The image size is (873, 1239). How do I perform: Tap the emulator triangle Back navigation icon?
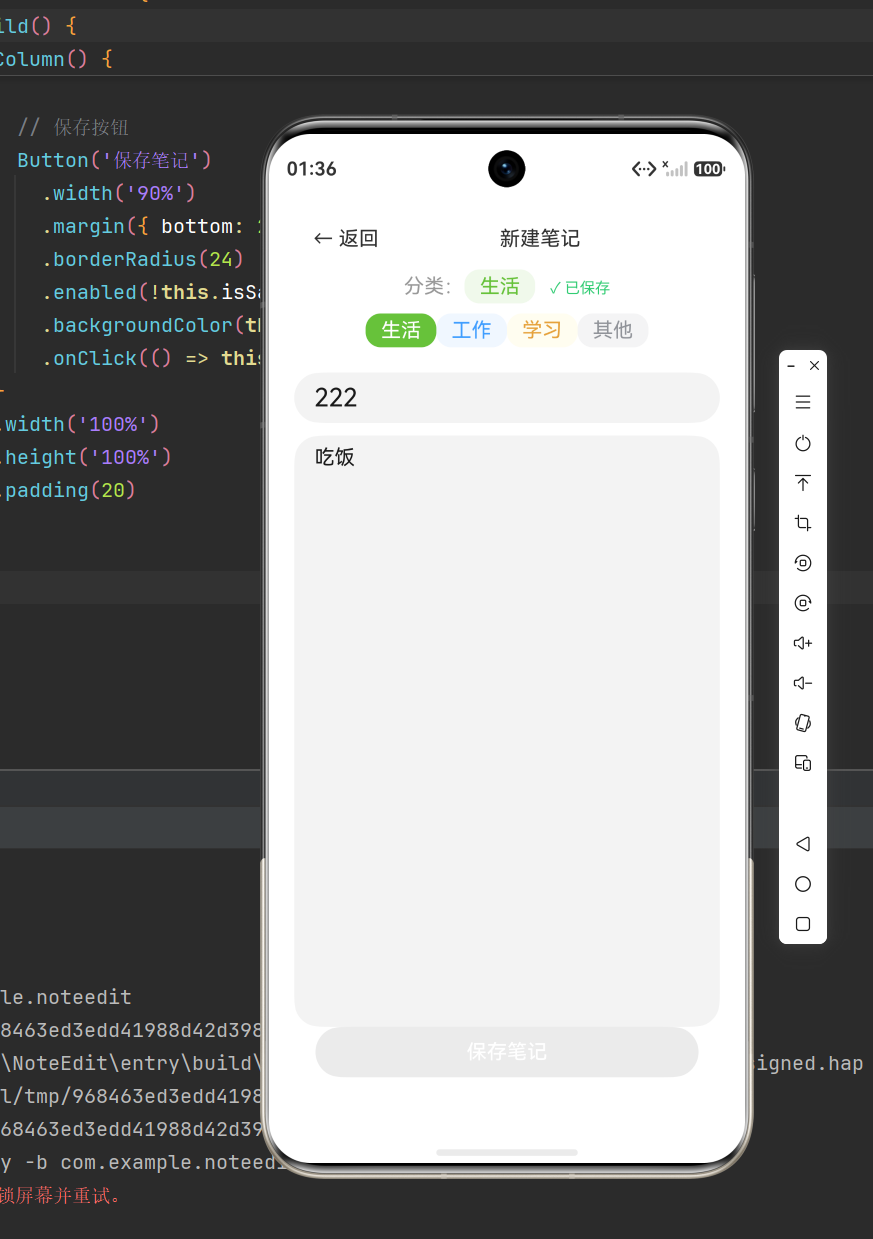(802, 844)
